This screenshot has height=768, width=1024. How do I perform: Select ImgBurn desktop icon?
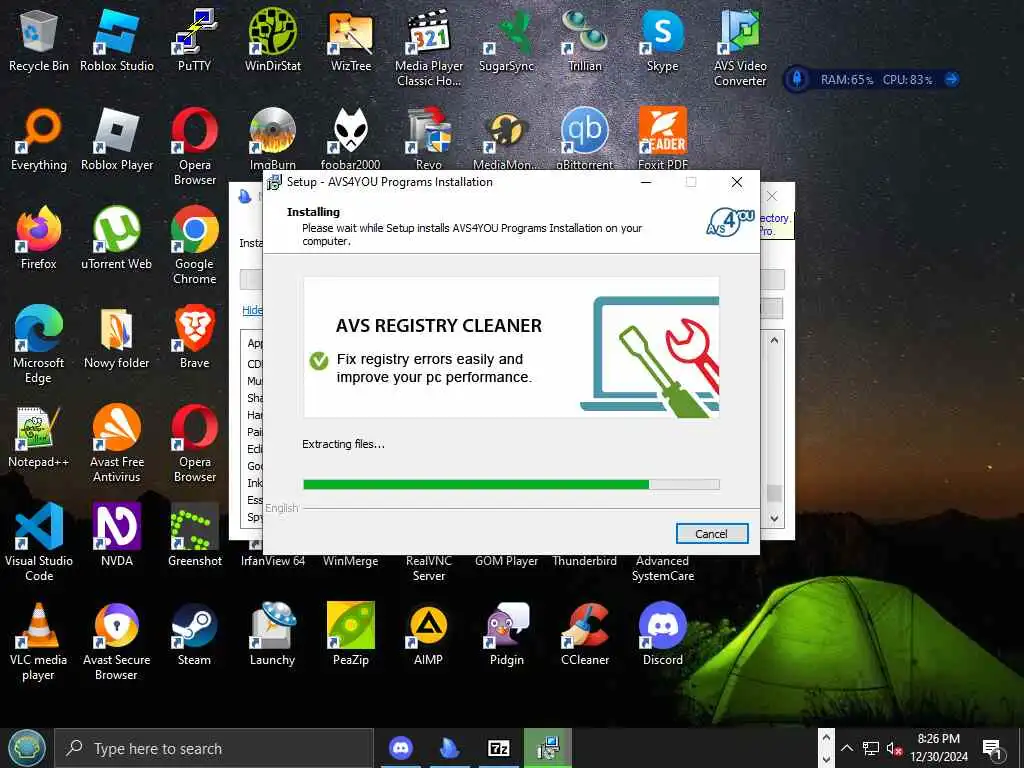(273, 138)
